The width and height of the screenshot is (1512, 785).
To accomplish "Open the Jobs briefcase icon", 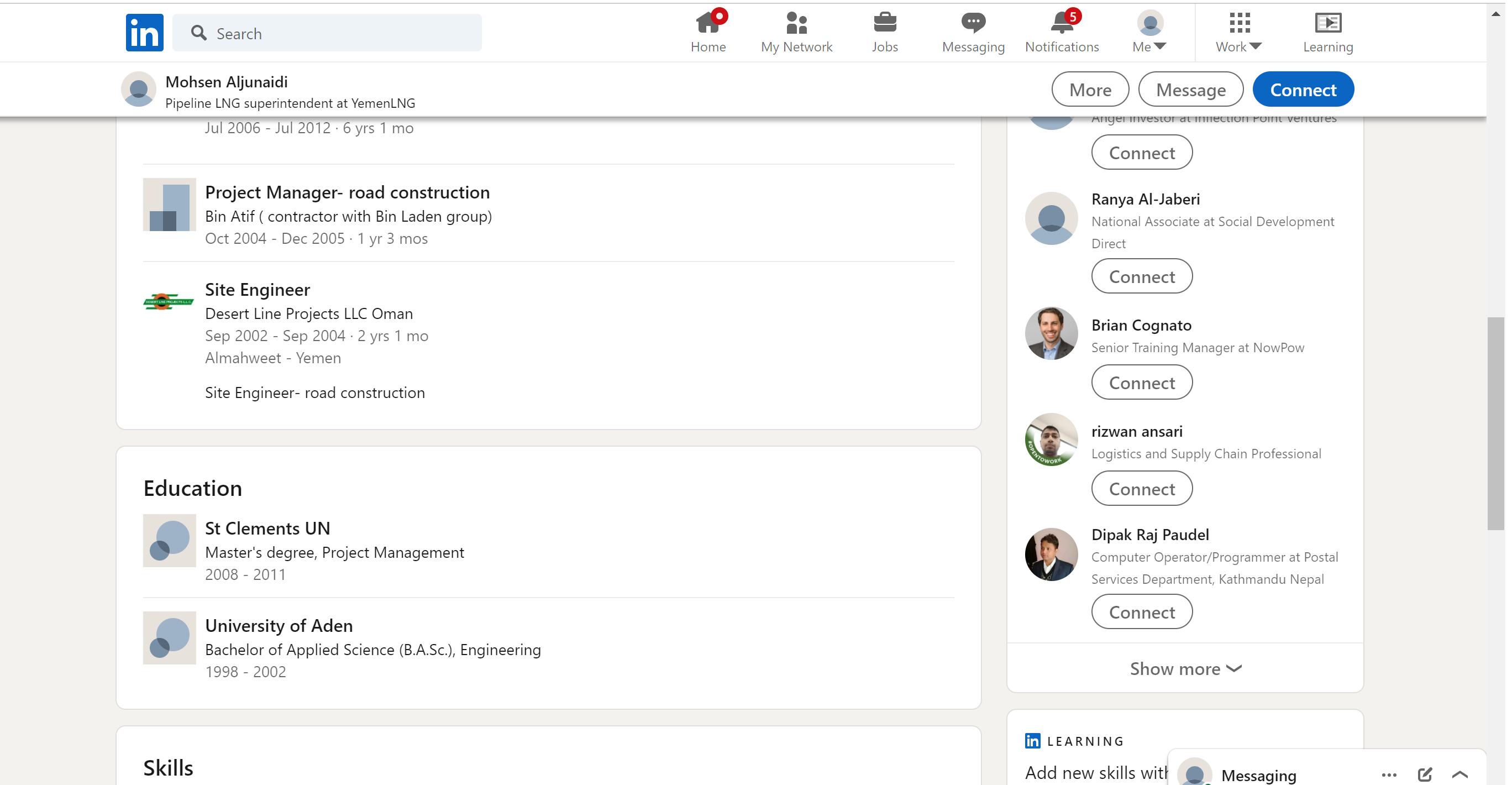I will pyautogui.click(x=885, y=23).
